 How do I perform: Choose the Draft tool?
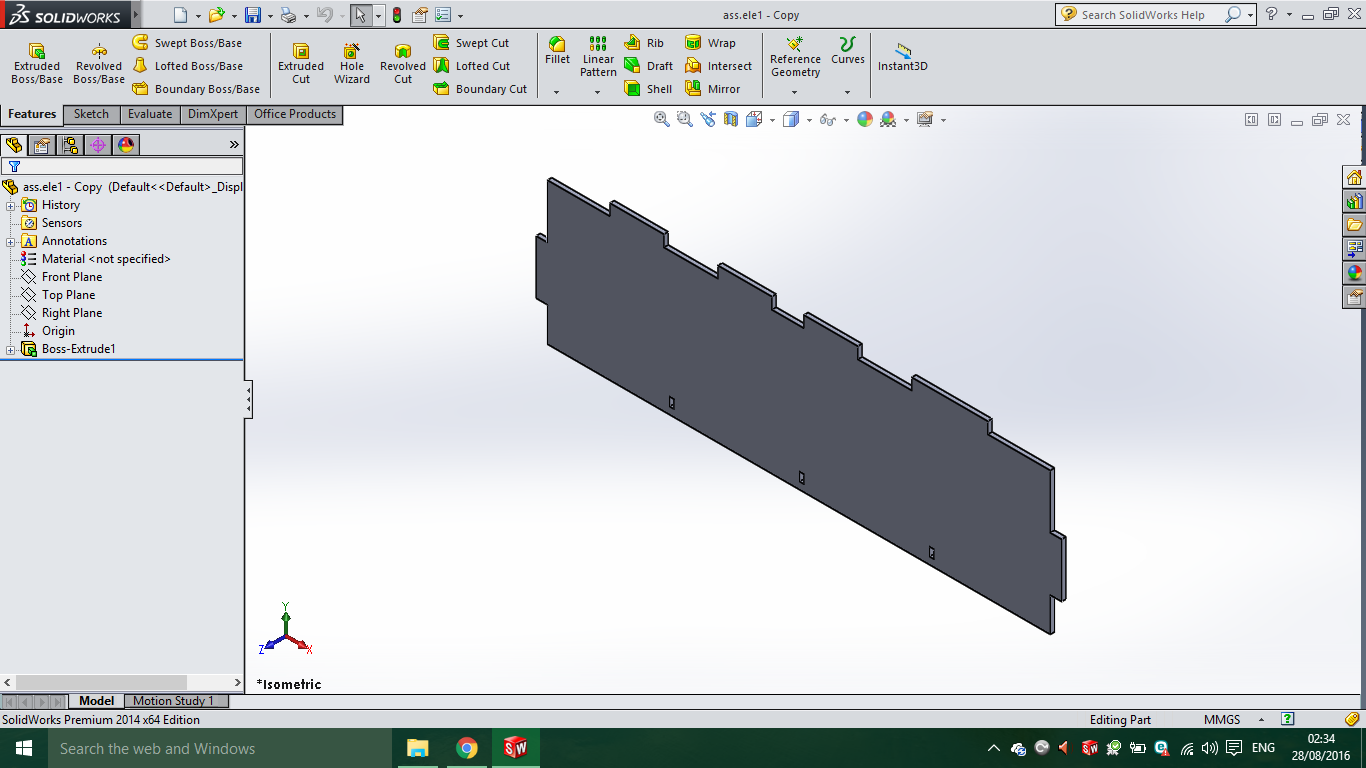click(648, 66)
